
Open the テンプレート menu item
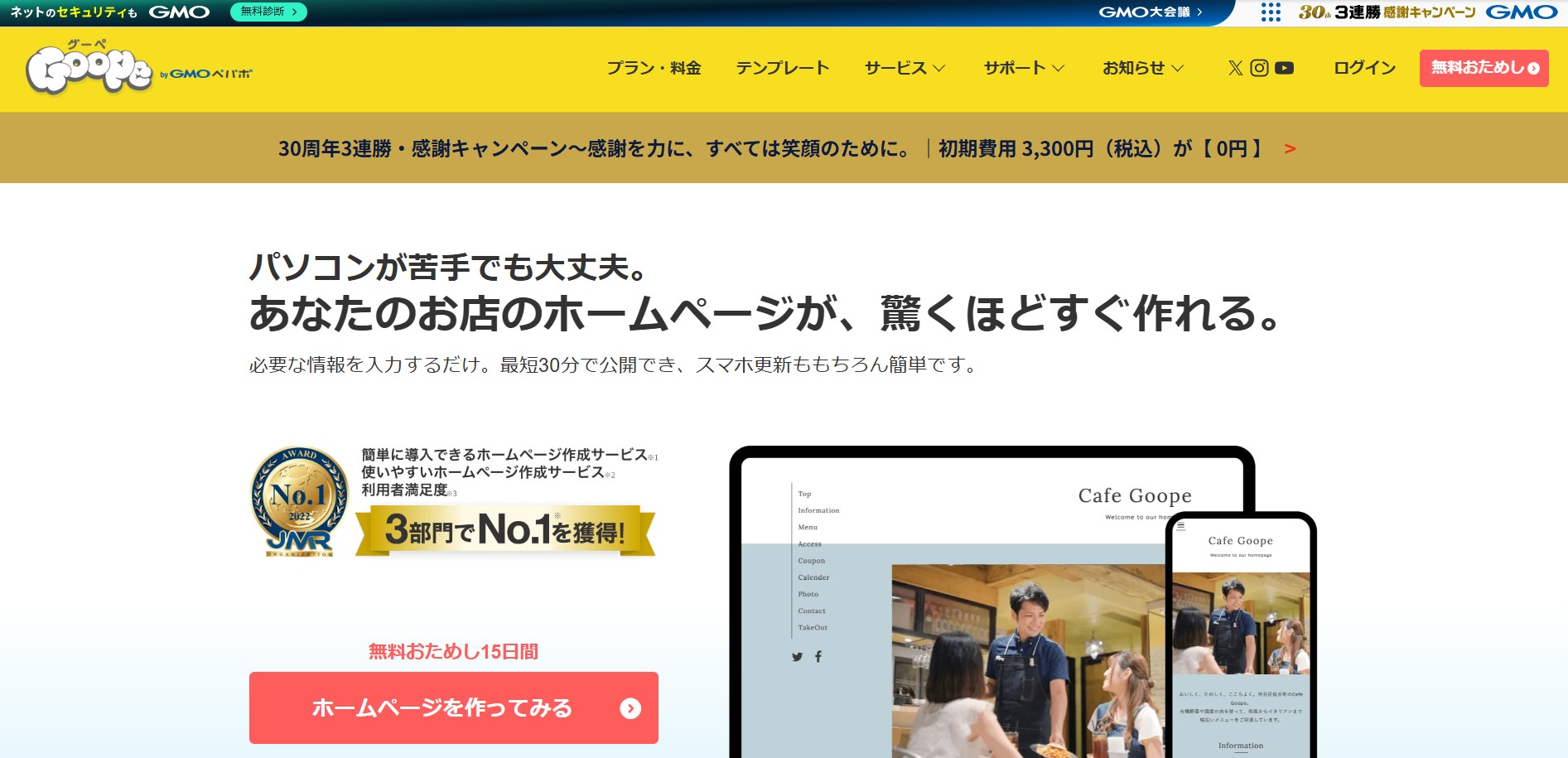783,68
